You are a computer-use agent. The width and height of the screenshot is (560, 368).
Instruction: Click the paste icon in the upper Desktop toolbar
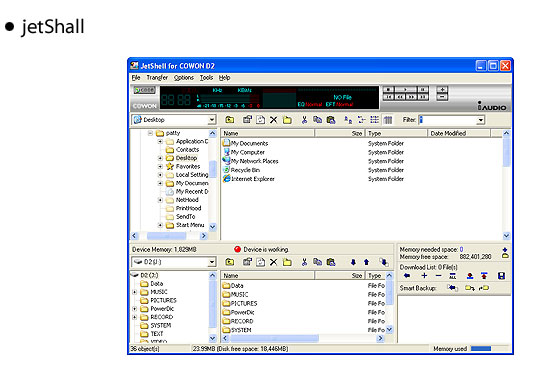[x=331, y=120]
